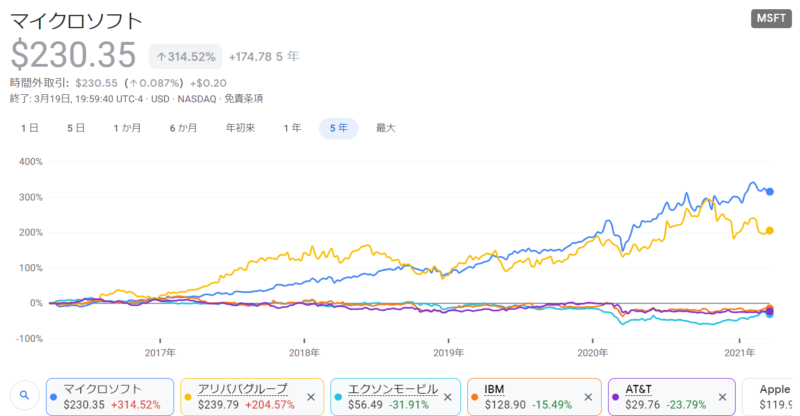
Task: Click the 100% y-axis label
Action: click(x=31, y=268)
